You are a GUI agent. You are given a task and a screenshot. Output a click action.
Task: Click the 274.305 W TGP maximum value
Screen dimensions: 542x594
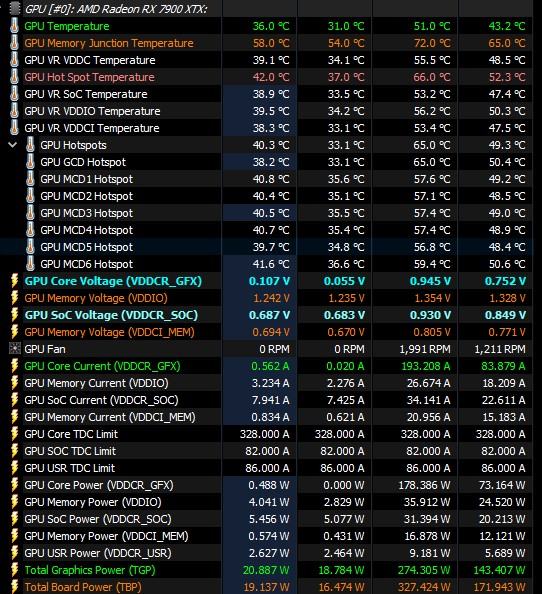coord(424,570)
